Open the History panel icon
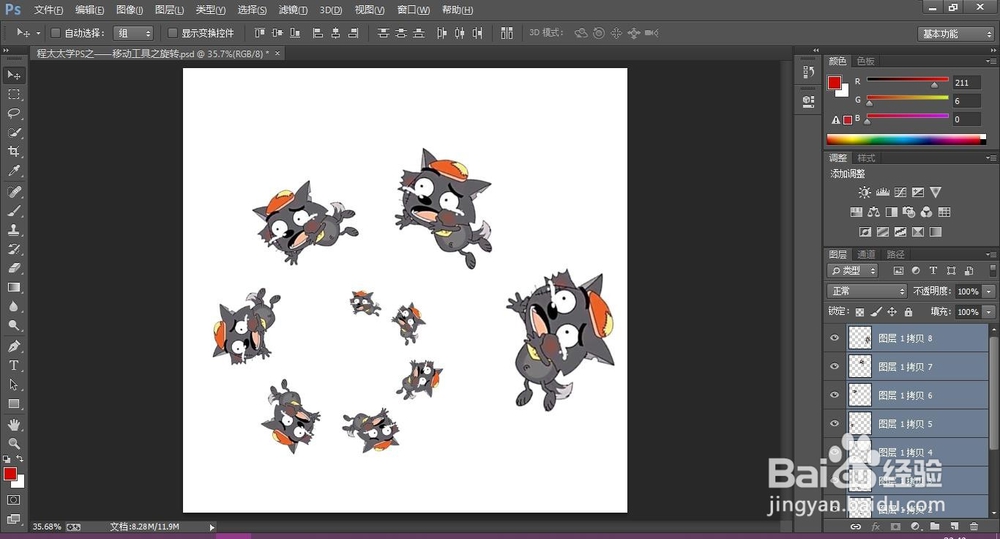Image resolution: width=1000 pixels, height=539 pixels. (809, 72)
